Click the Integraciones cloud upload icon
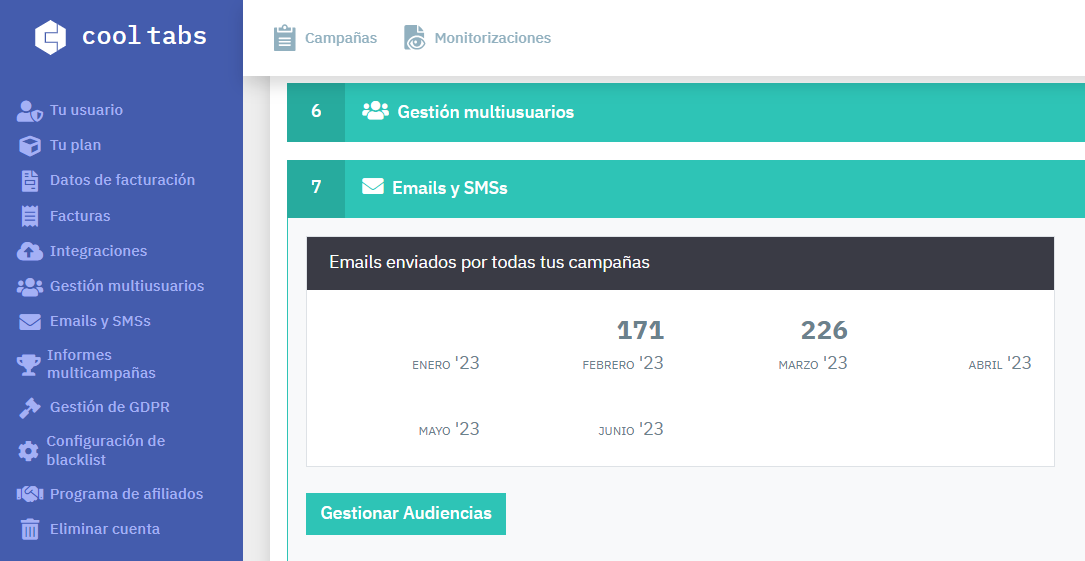Screen dimensions: 1085x561 point(30,251)
